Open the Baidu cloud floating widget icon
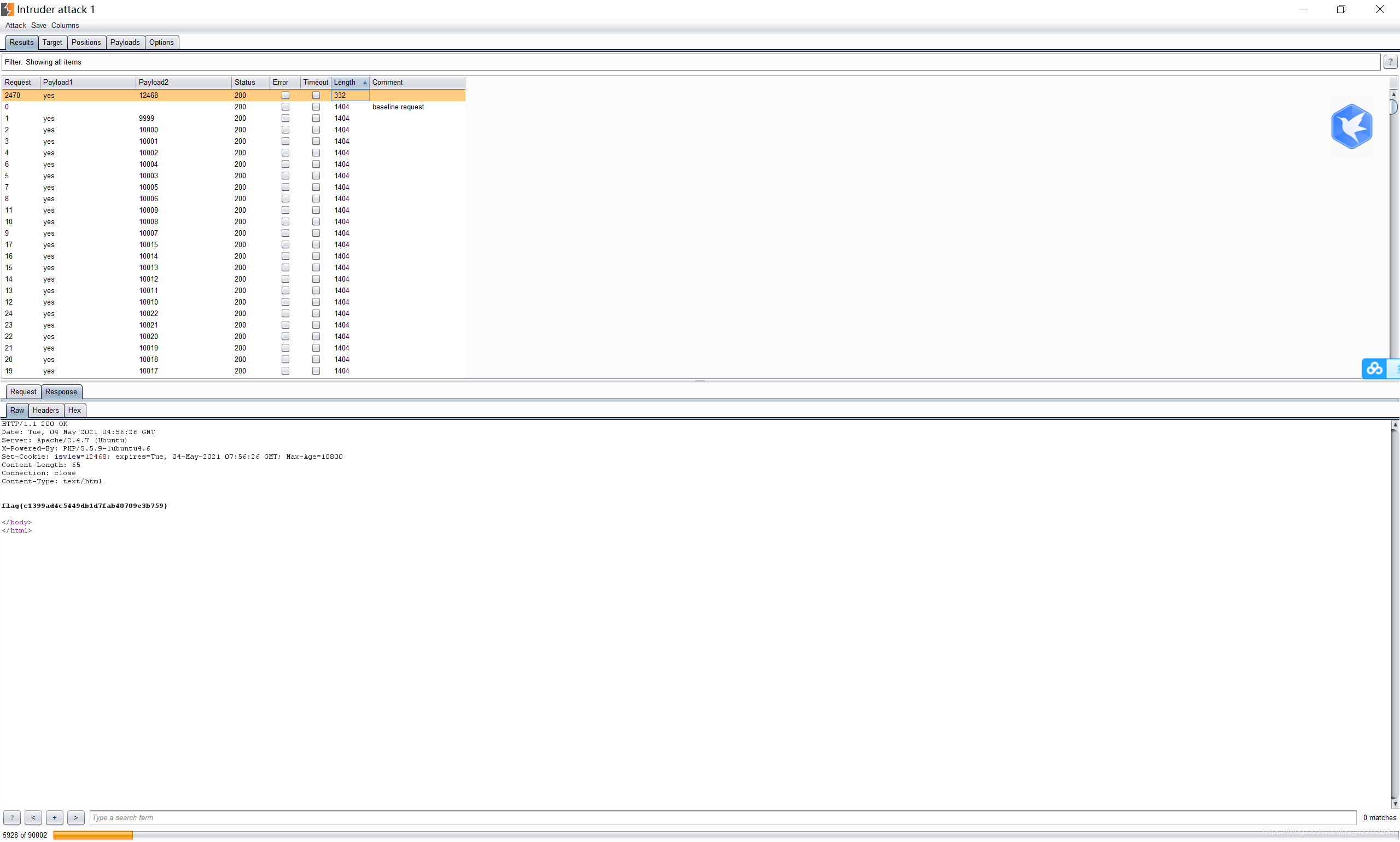This screenshot has height=842, width=1400. [x=1374, y=369]
